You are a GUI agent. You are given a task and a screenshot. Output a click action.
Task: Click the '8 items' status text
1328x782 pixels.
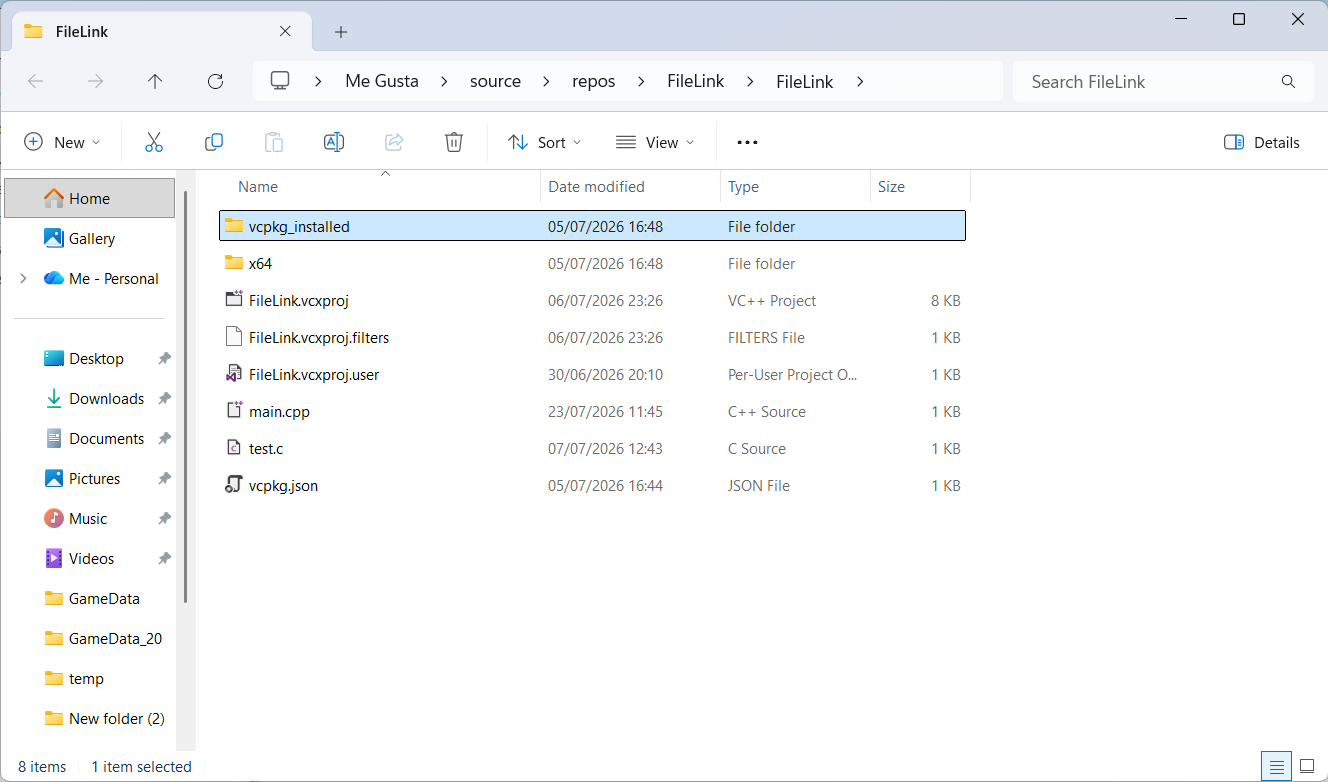coord(42,767)
